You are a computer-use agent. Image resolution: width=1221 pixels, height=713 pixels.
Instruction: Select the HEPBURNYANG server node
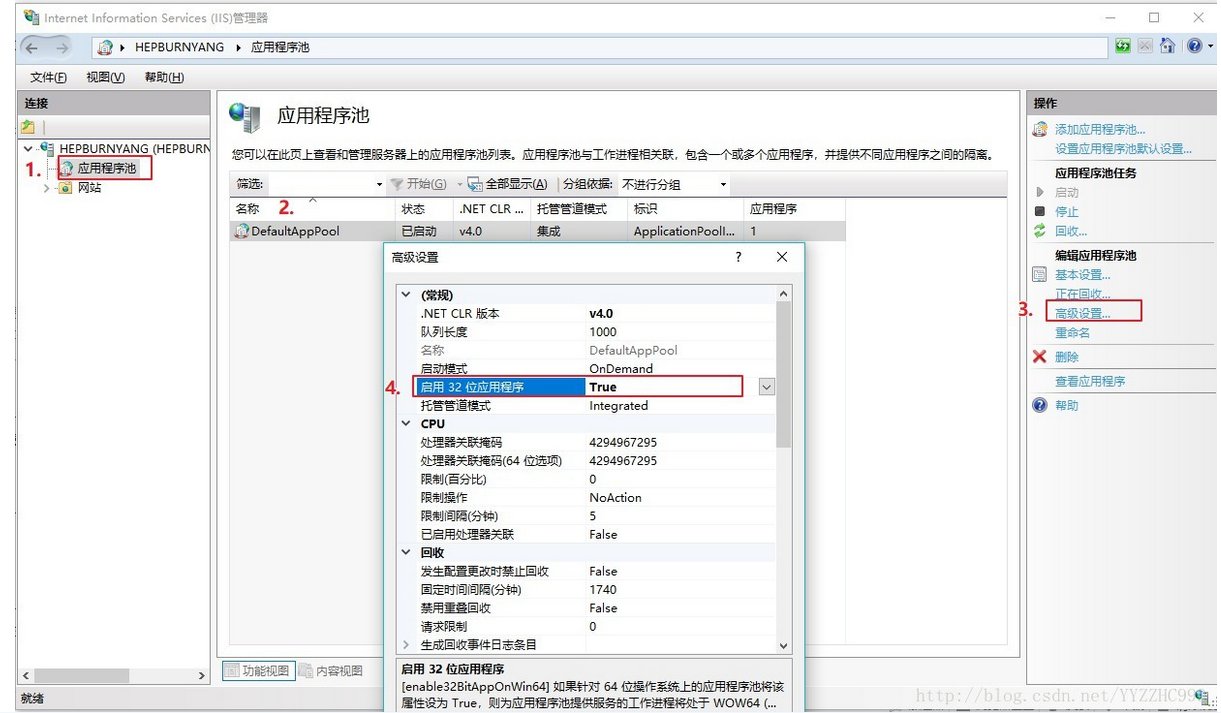(135, 149)
